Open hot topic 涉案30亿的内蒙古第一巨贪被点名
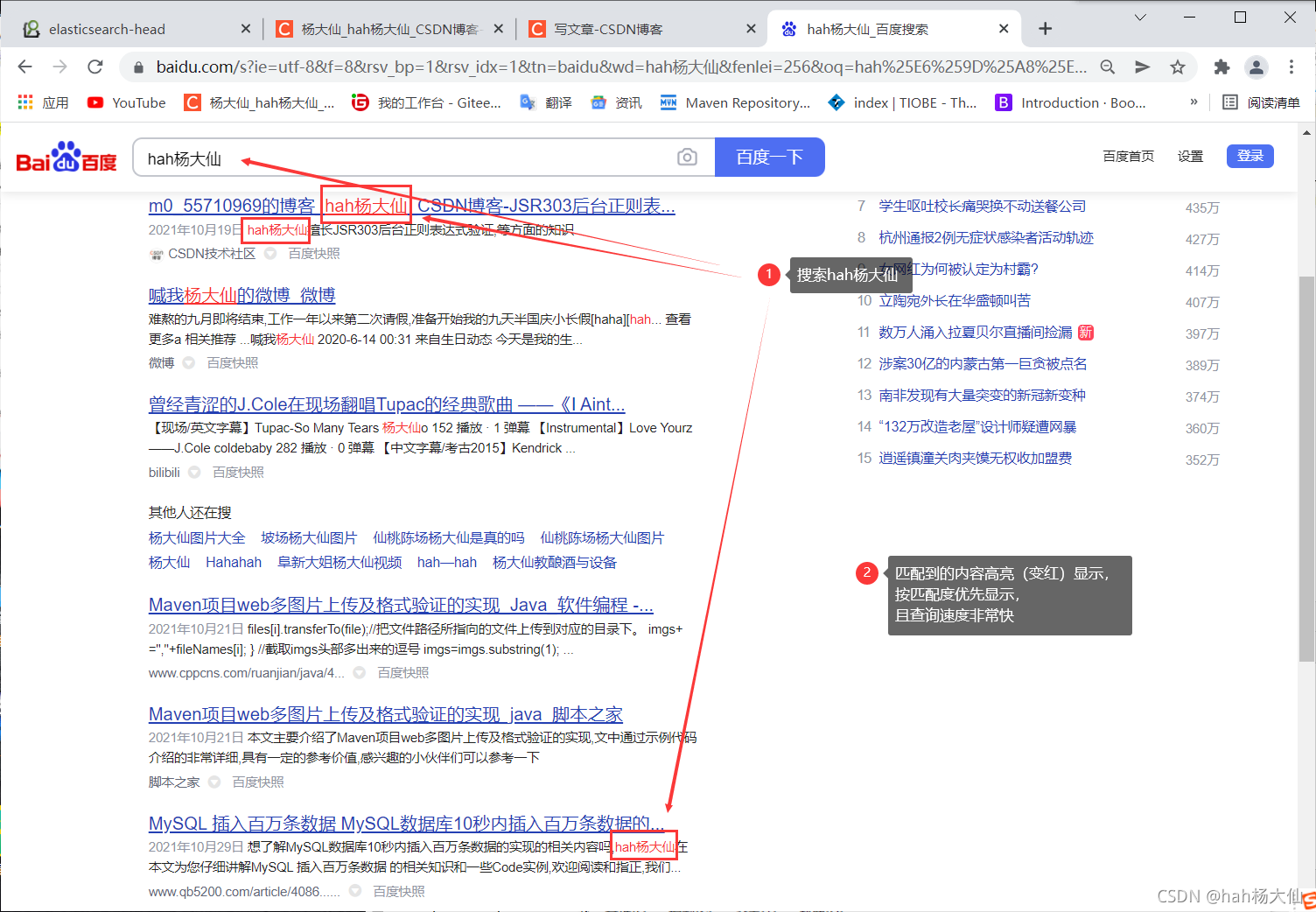 click(983, 363)
